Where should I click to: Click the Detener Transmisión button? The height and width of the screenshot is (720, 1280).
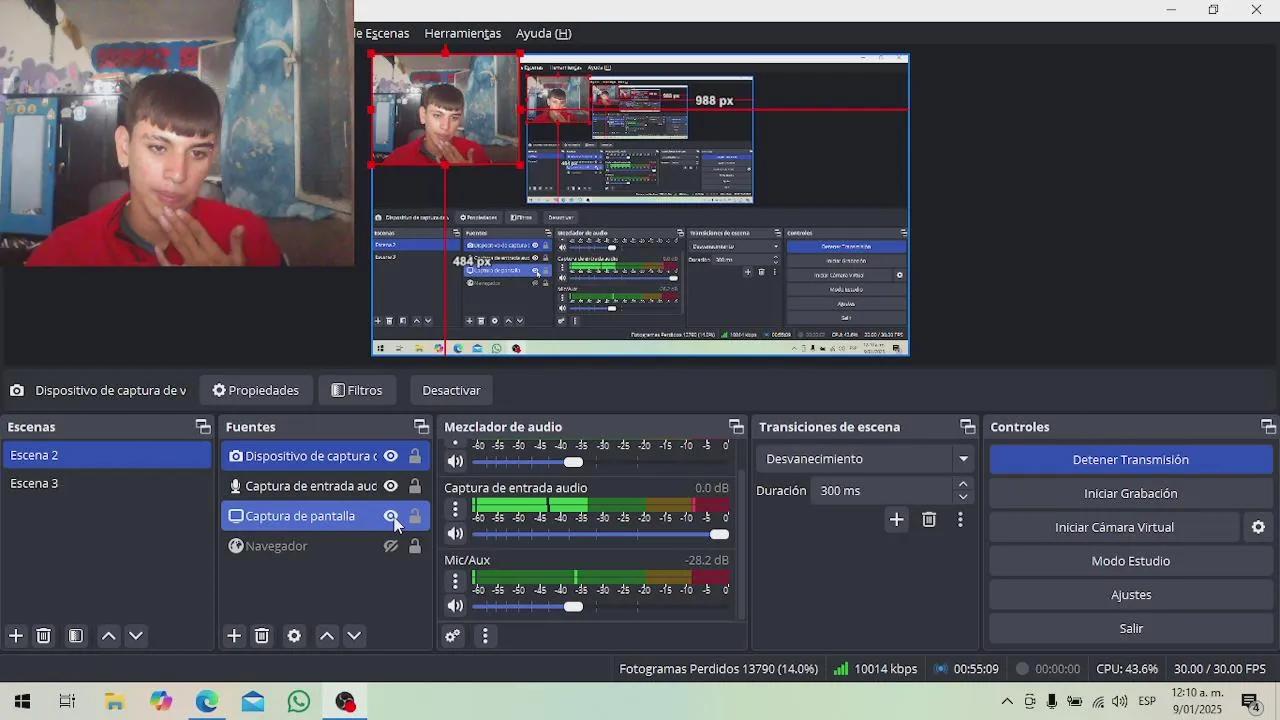1130,459
